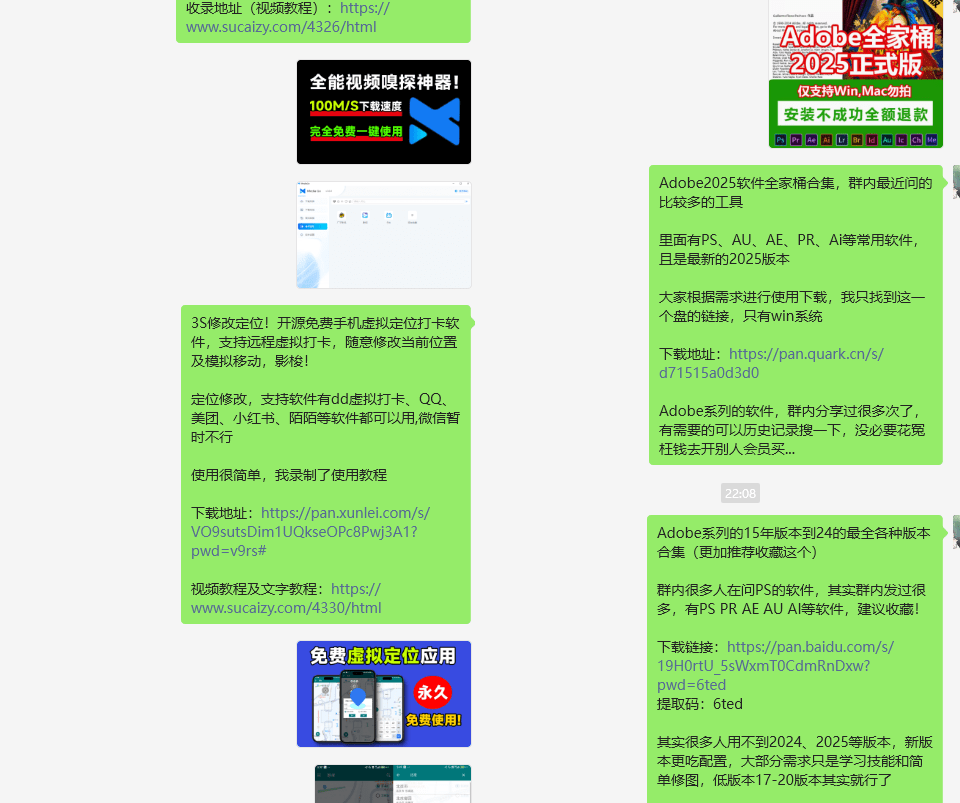Click the Ps icon in the Adobe banner

pos(781,140)
